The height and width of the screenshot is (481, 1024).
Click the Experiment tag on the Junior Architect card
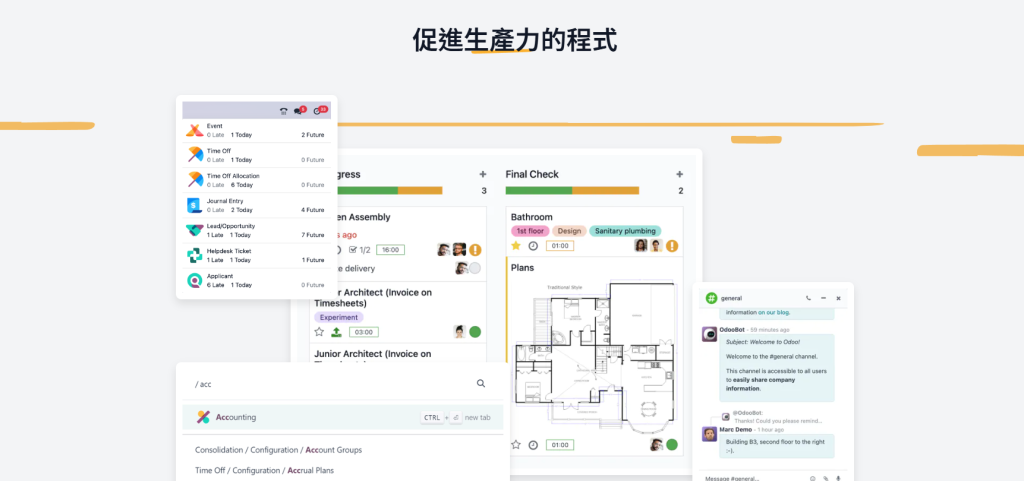339,317
